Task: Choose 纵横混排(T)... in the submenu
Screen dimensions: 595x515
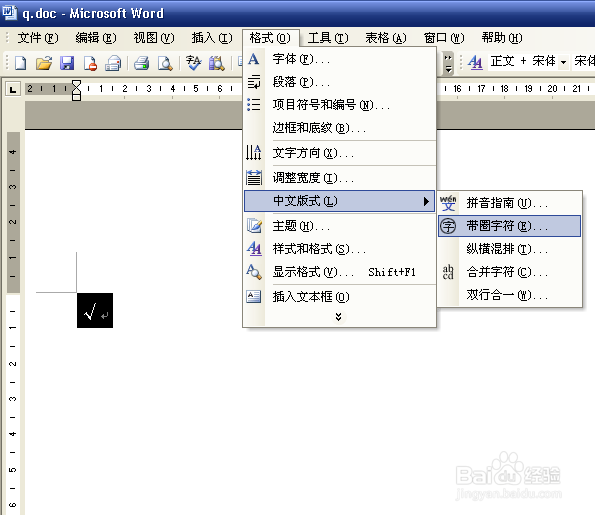Action: pyautogui.click(x=509, y=249)
